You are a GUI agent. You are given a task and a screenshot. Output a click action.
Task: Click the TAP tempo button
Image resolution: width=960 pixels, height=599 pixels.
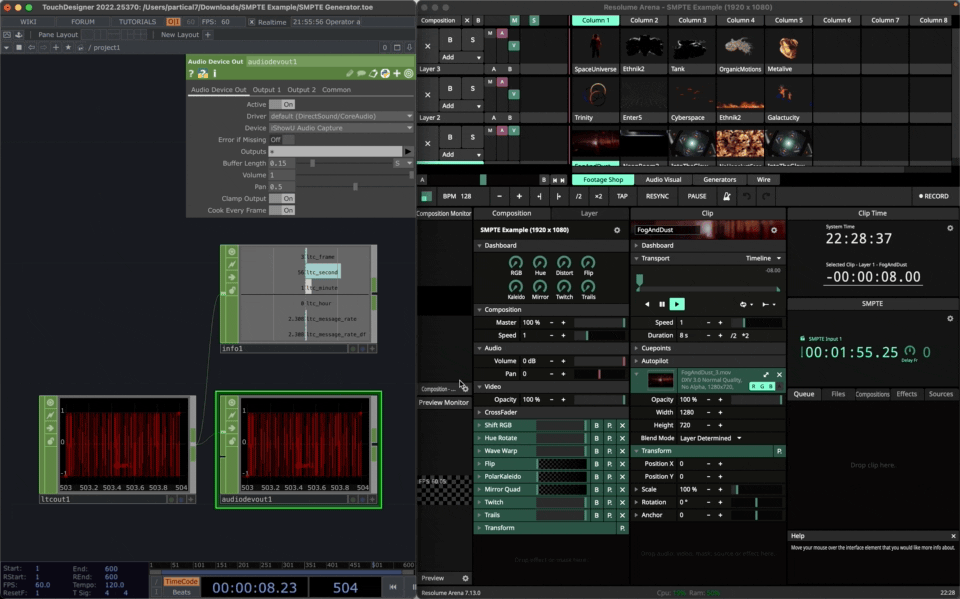622,196
